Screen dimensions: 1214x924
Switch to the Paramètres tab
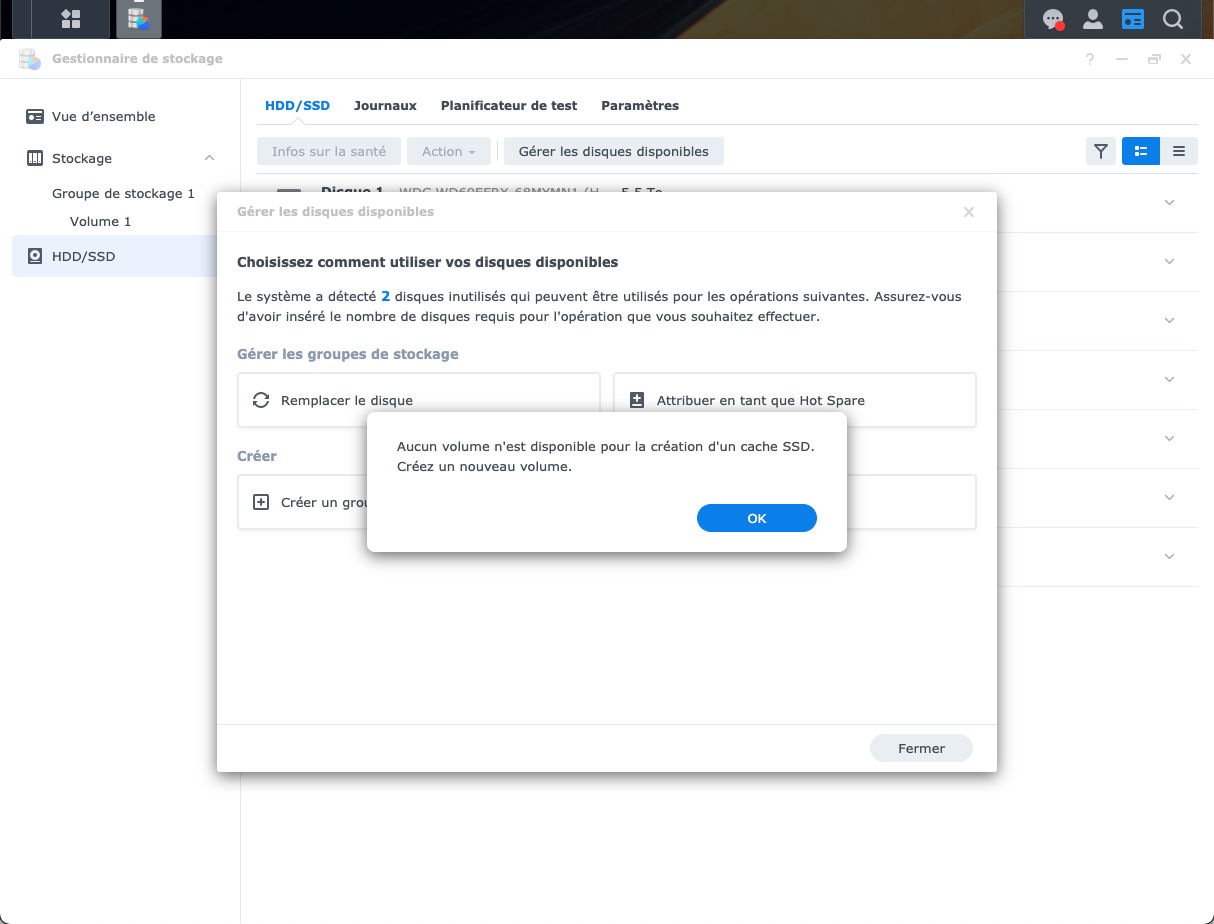(x=640, y=105)
